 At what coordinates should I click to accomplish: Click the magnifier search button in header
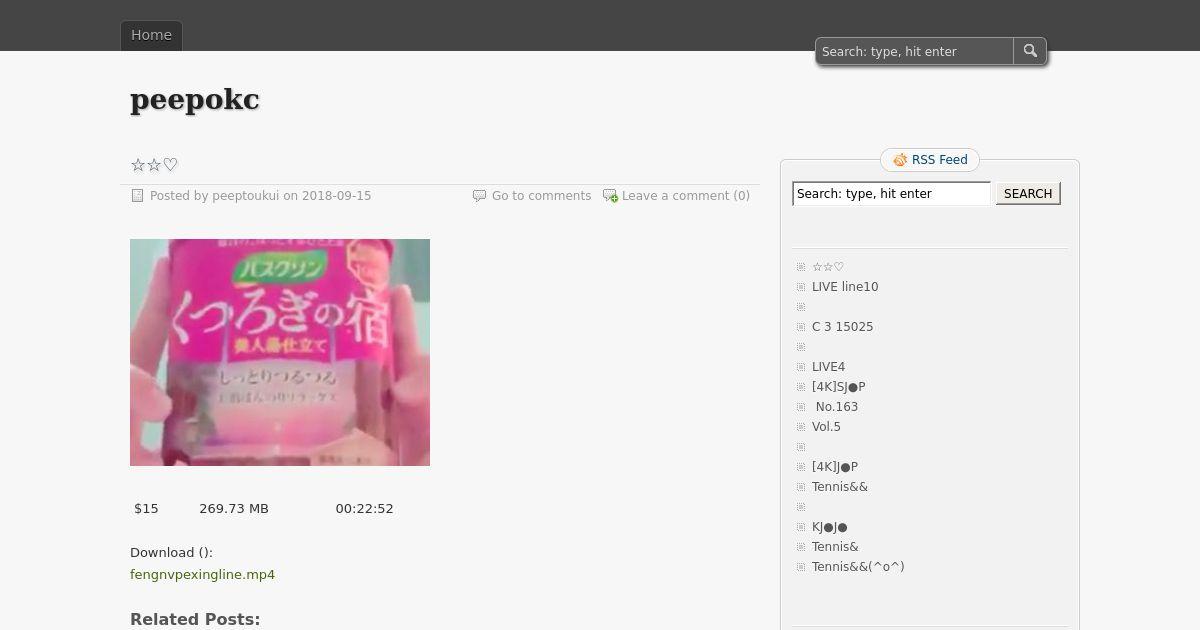pos(1030,51)
